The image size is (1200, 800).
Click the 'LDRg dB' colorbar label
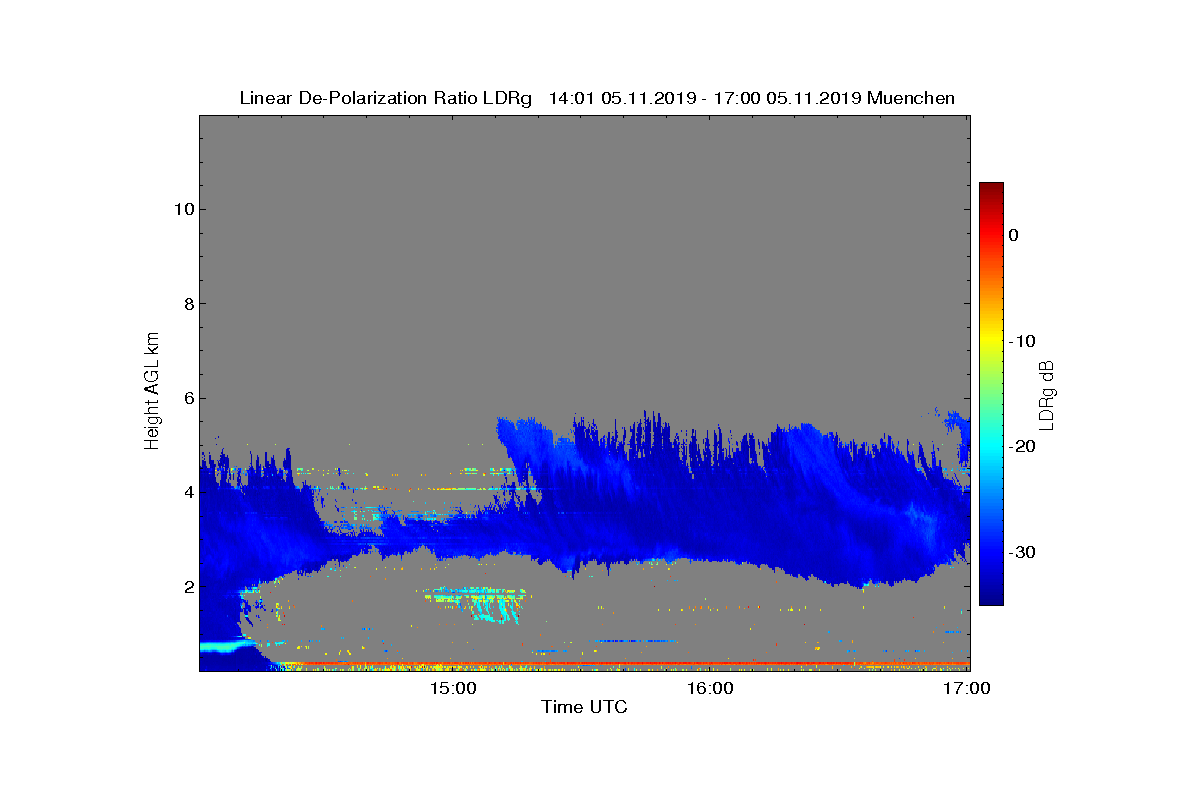click(1047, 394)
